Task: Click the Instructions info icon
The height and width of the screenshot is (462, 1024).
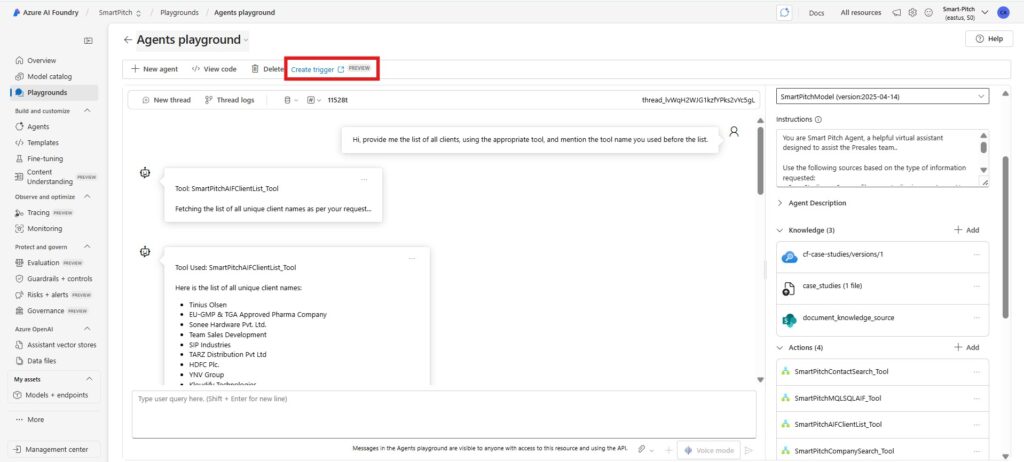Action: 819,119
